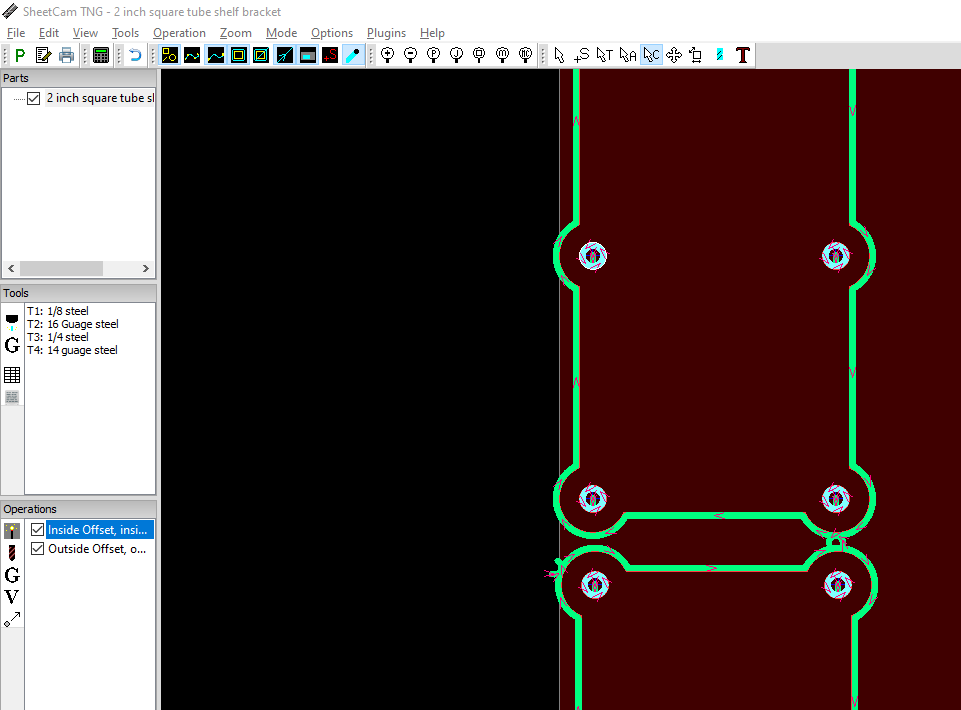Click the zoom to part (P) magnifier

coord(433,55)
